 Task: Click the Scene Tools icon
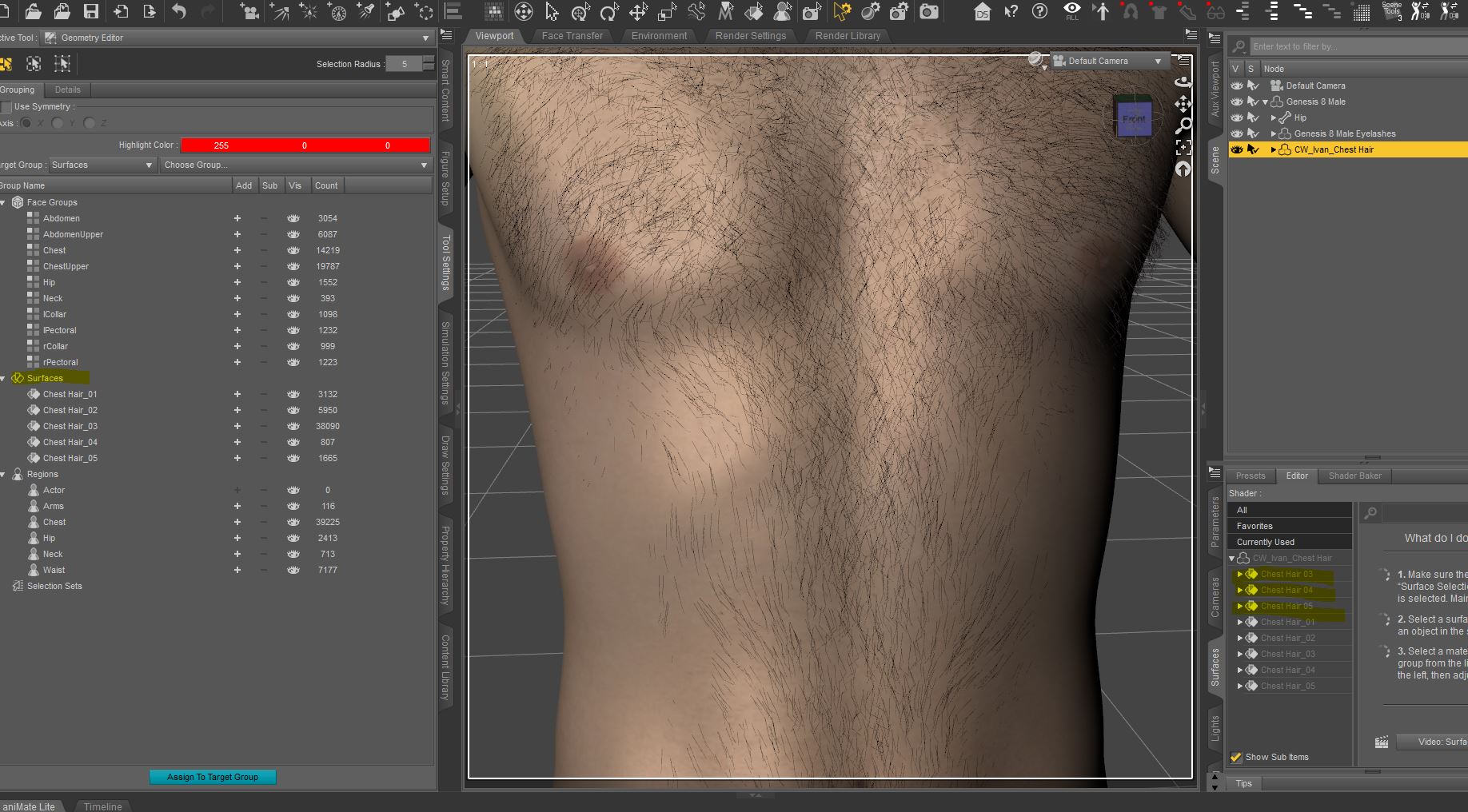[1392, 10]
